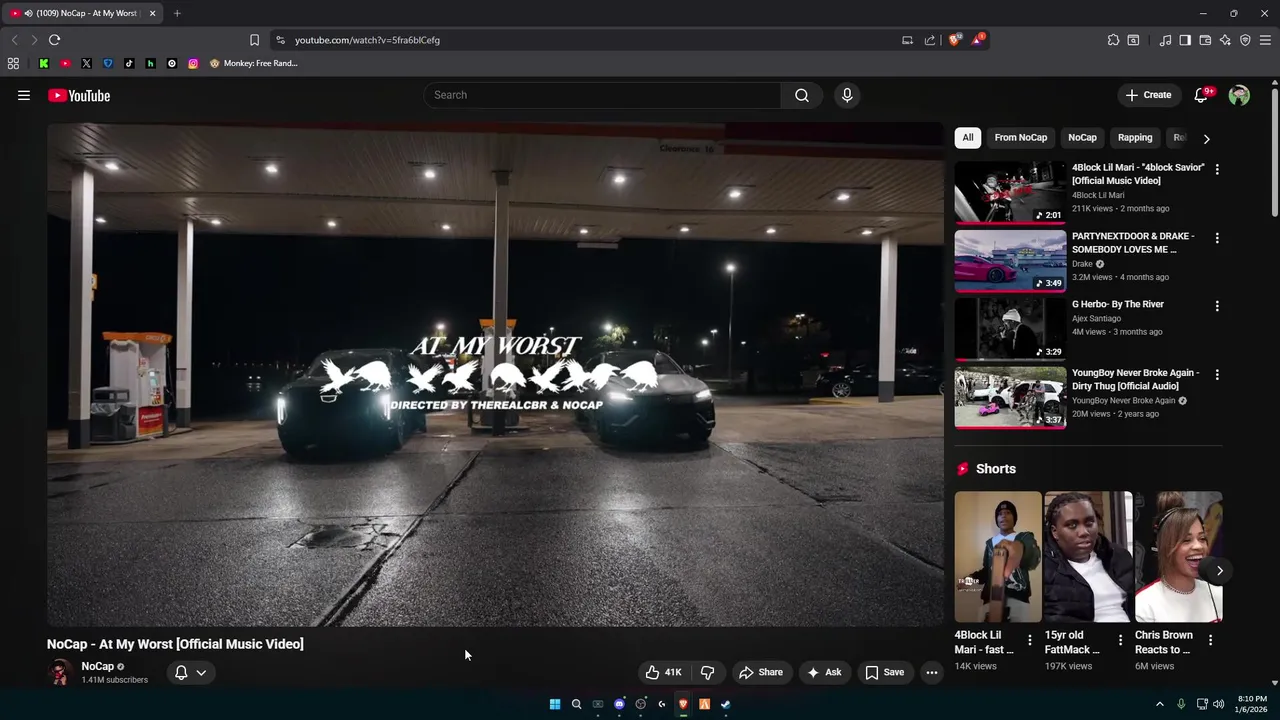Open the apps grid icon in bookmarks bar
Screen dimensions: 1280x720
[13, 63]
